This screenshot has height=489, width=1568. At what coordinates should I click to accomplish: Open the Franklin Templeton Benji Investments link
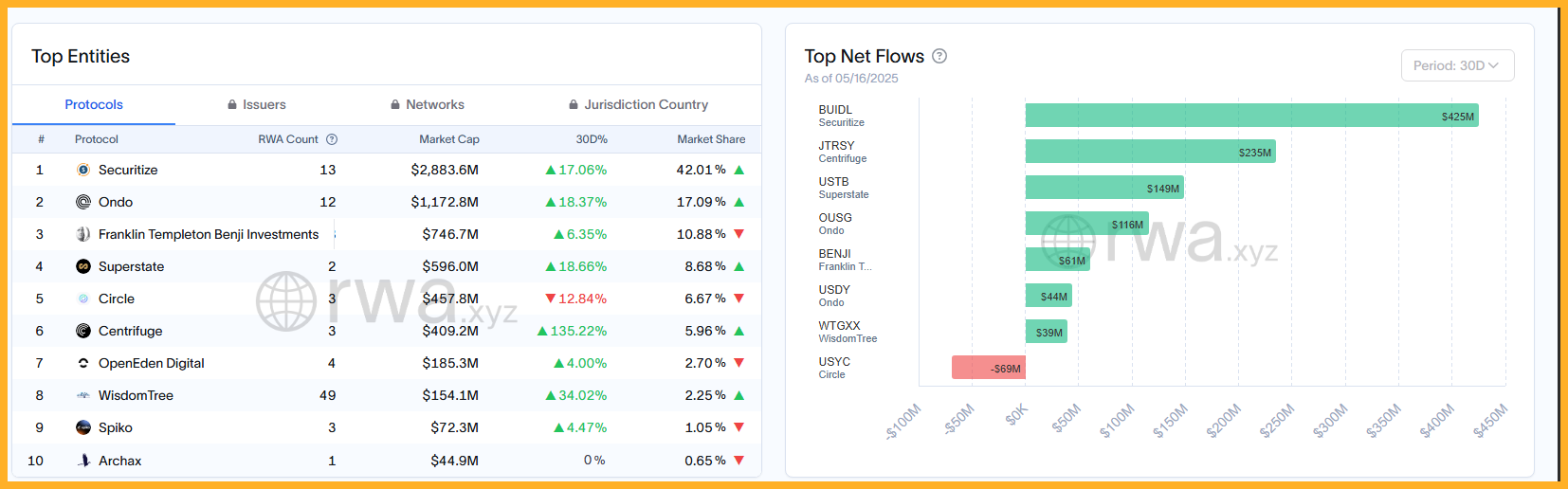tap(209, 234)
